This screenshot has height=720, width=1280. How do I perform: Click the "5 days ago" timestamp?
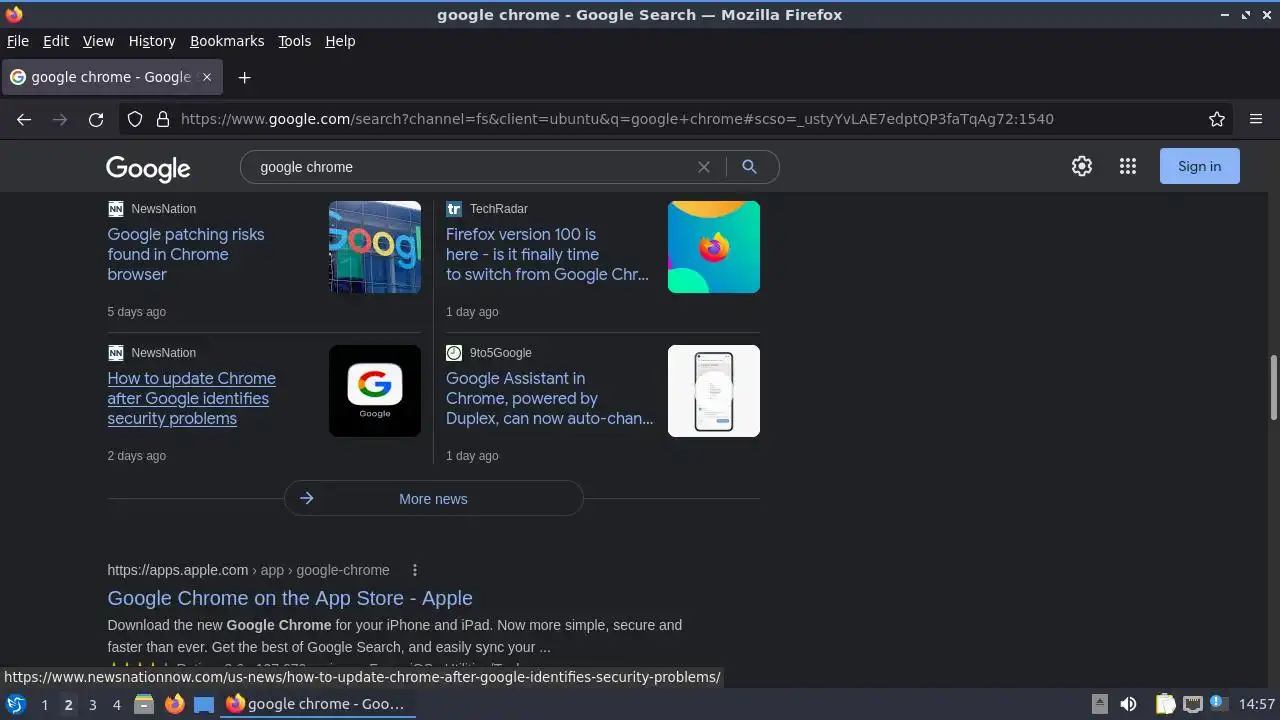coord(137,312)
